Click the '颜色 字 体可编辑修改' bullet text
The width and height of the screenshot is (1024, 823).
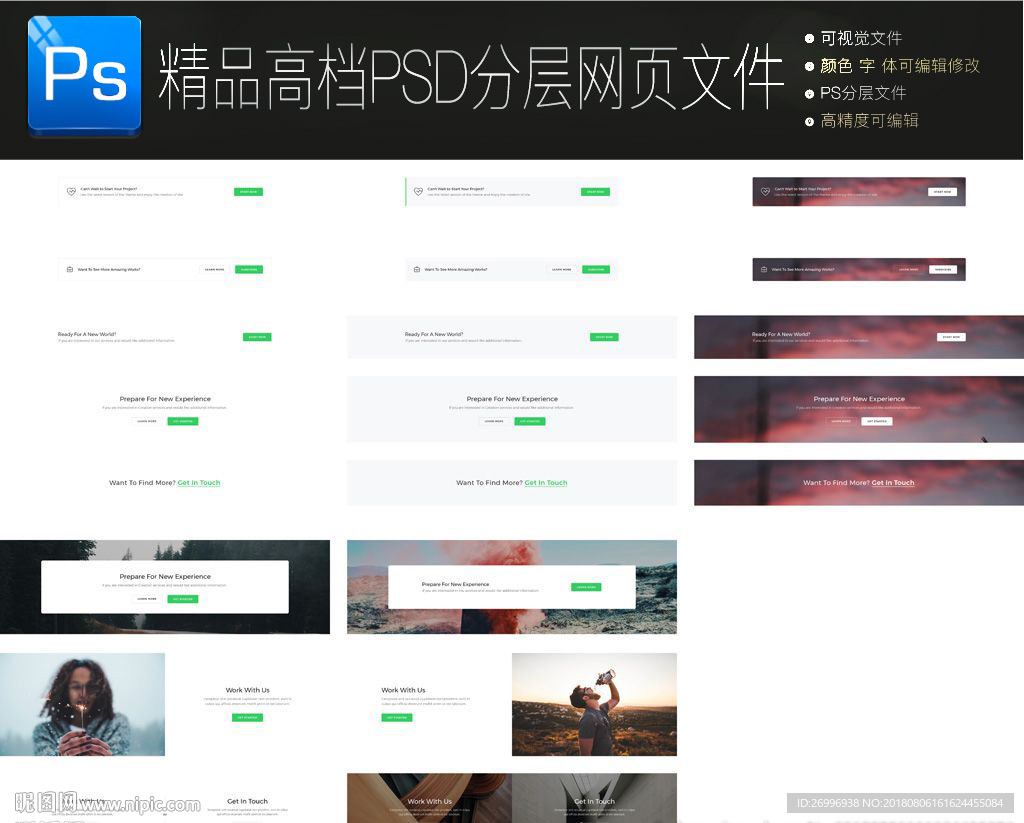[x=900, y=65]
